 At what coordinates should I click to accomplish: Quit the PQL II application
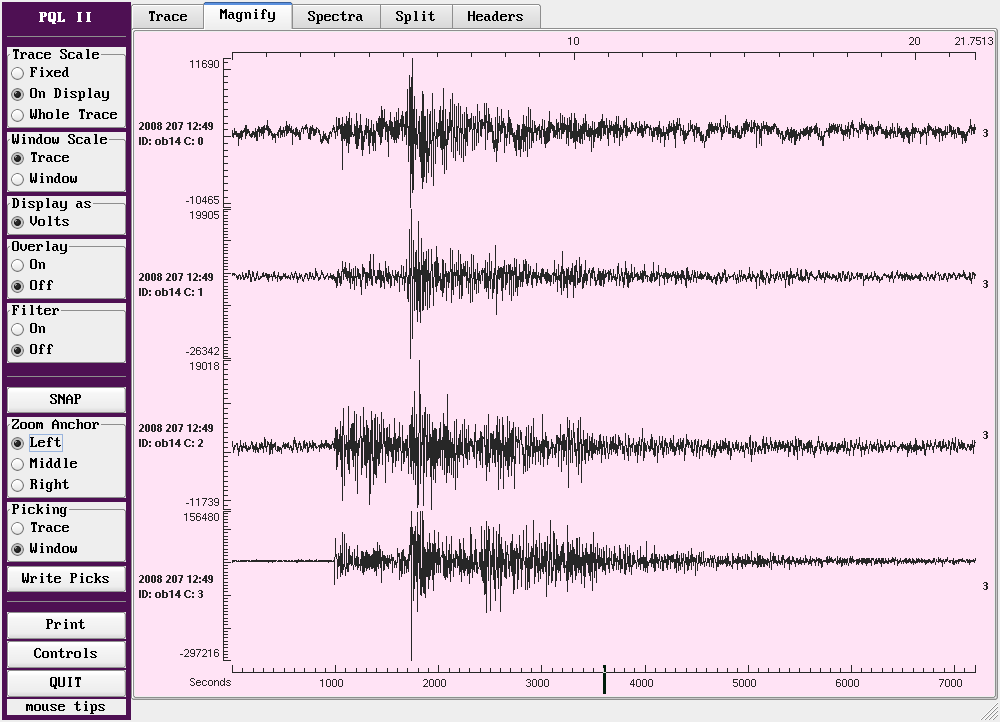tap(66, 683)
